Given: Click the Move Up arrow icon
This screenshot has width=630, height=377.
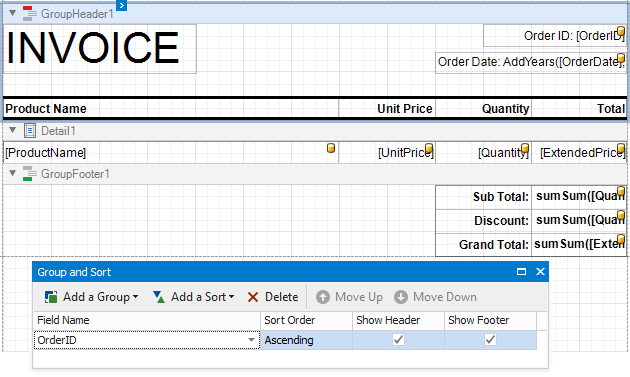Looking at the screenshot, I should pyautogui.click(x=323, y=297).
